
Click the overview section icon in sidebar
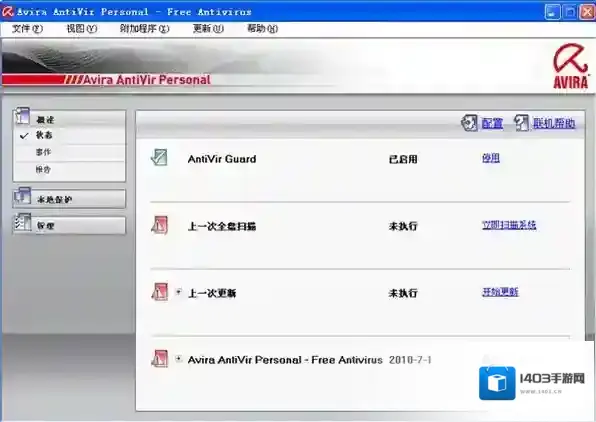coord(22,116)
